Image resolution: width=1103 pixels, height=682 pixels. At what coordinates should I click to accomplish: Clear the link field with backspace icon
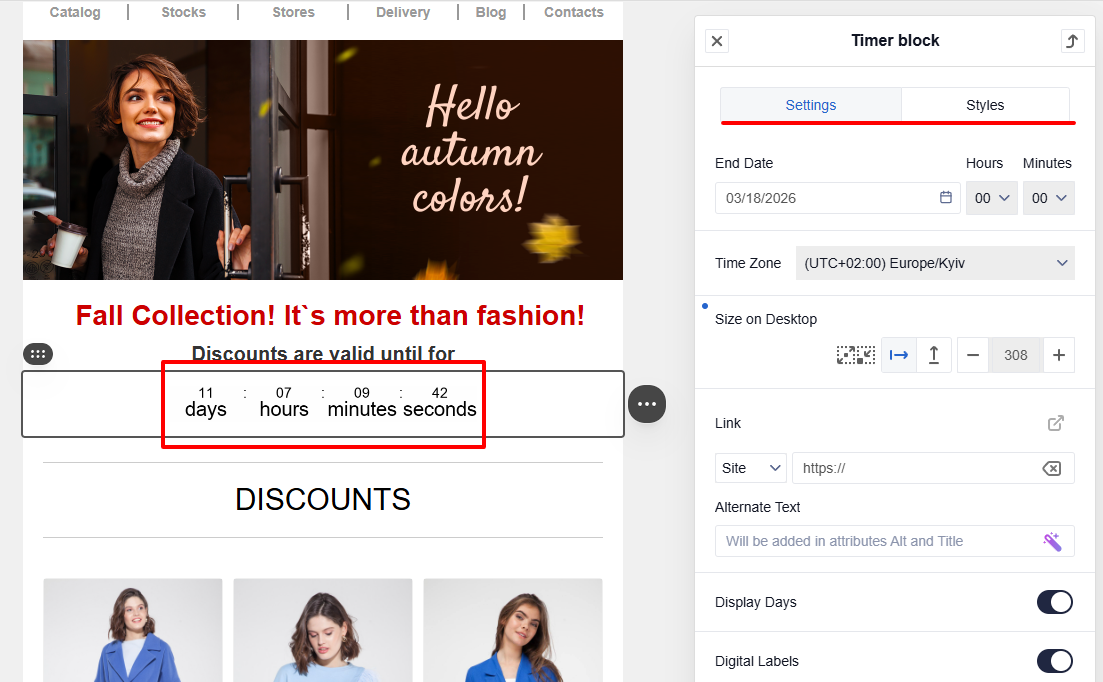click(x=1052, y=468)
